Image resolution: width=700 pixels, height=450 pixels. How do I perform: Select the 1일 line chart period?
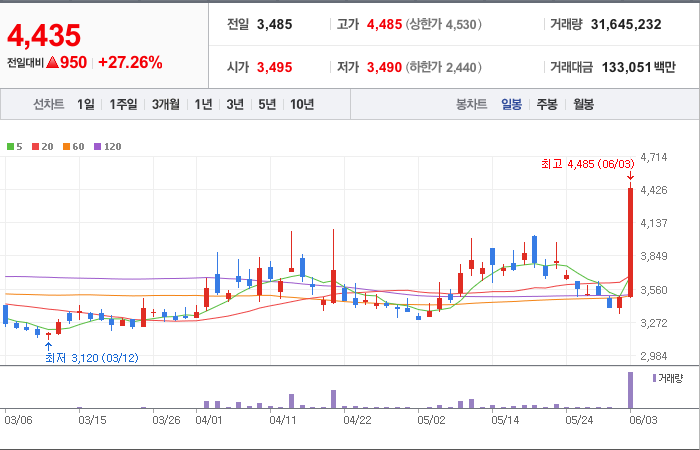(86, 104)
